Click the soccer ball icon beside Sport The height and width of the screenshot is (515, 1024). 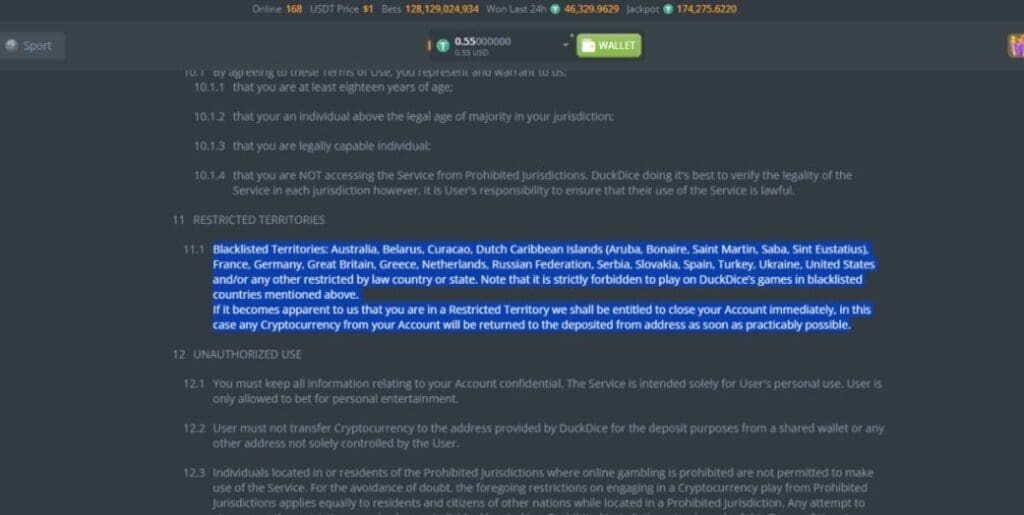click(x=11, y=45)
